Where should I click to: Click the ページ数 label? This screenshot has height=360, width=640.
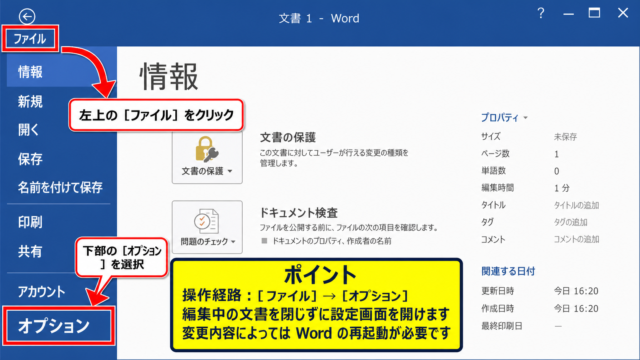click(495, 153)
